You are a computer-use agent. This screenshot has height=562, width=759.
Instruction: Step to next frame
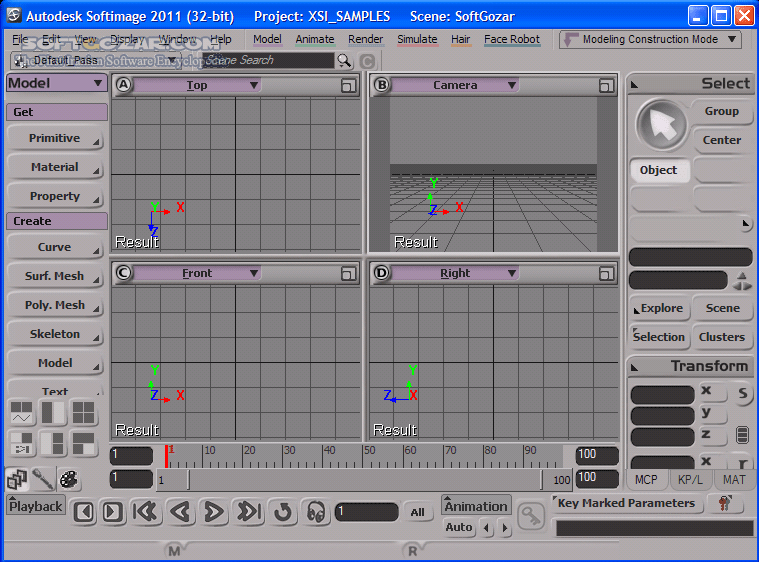point(113,512)
